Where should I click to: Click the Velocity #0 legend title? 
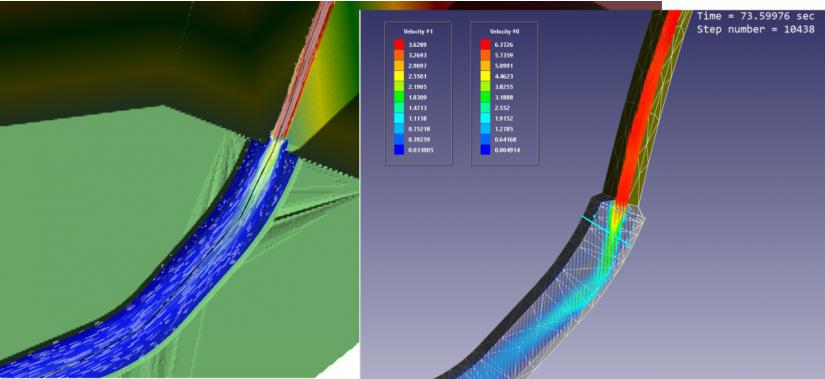[505, 32]
